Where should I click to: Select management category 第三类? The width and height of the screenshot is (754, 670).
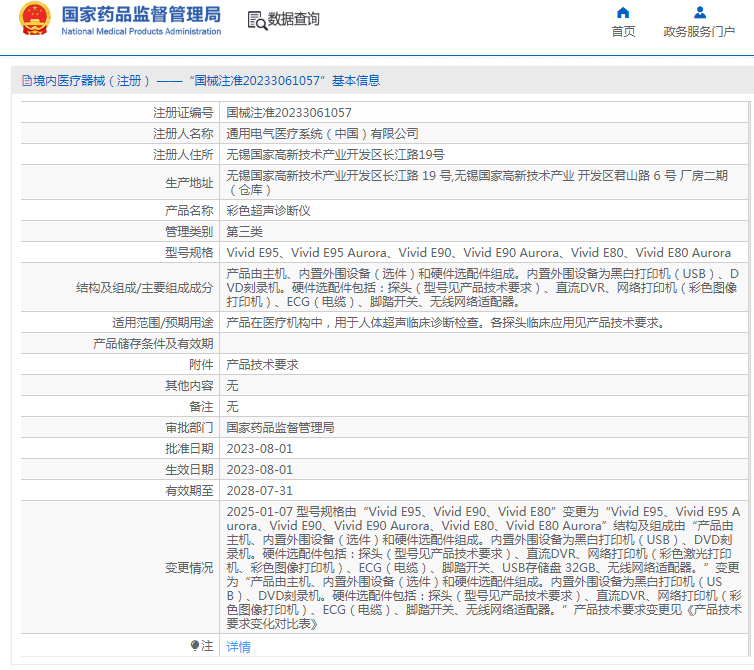[244, 232]
